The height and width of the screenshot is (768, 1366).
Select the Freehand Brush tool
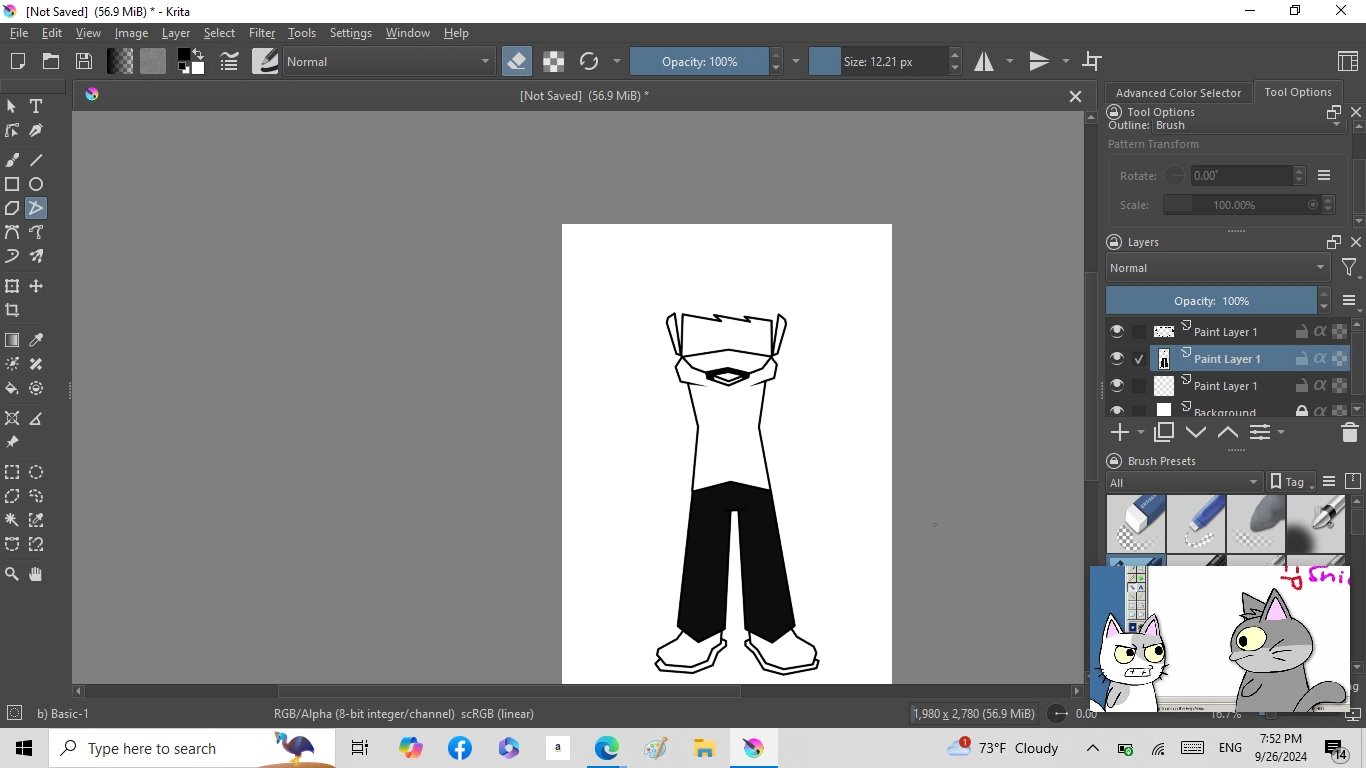tap(12, 160)
